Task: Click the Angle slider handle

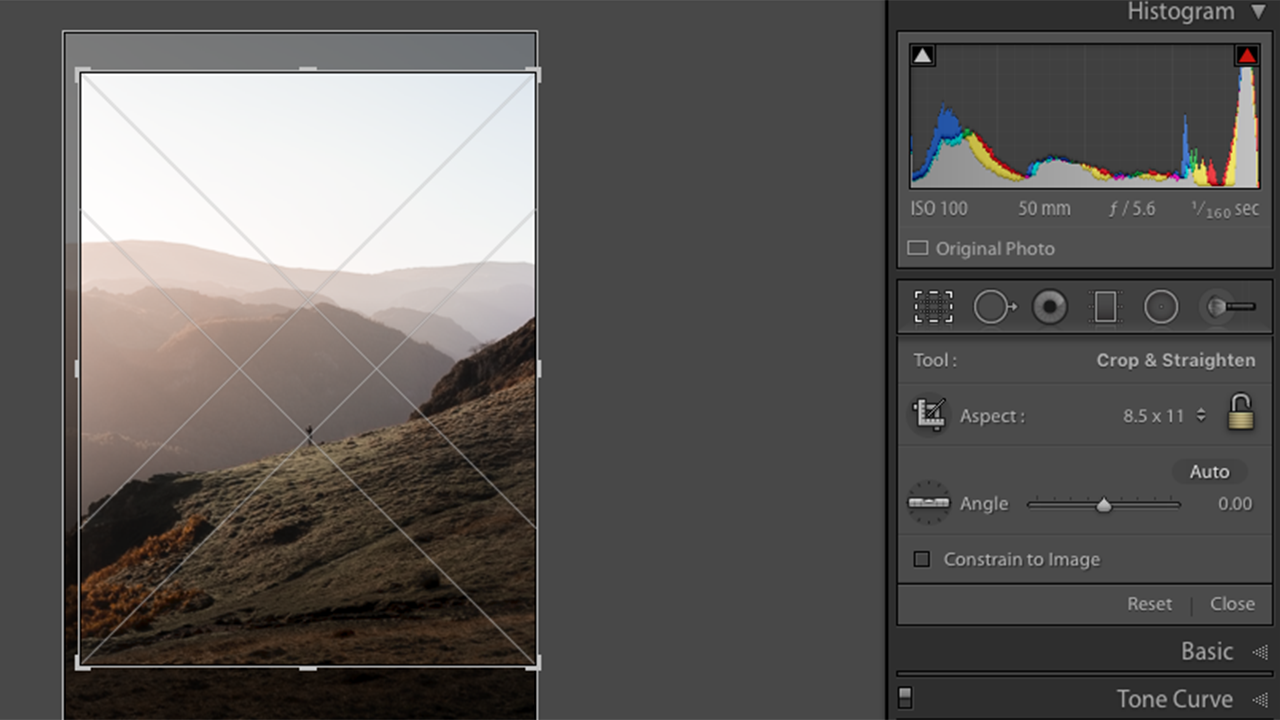Action: [1104, 505]
